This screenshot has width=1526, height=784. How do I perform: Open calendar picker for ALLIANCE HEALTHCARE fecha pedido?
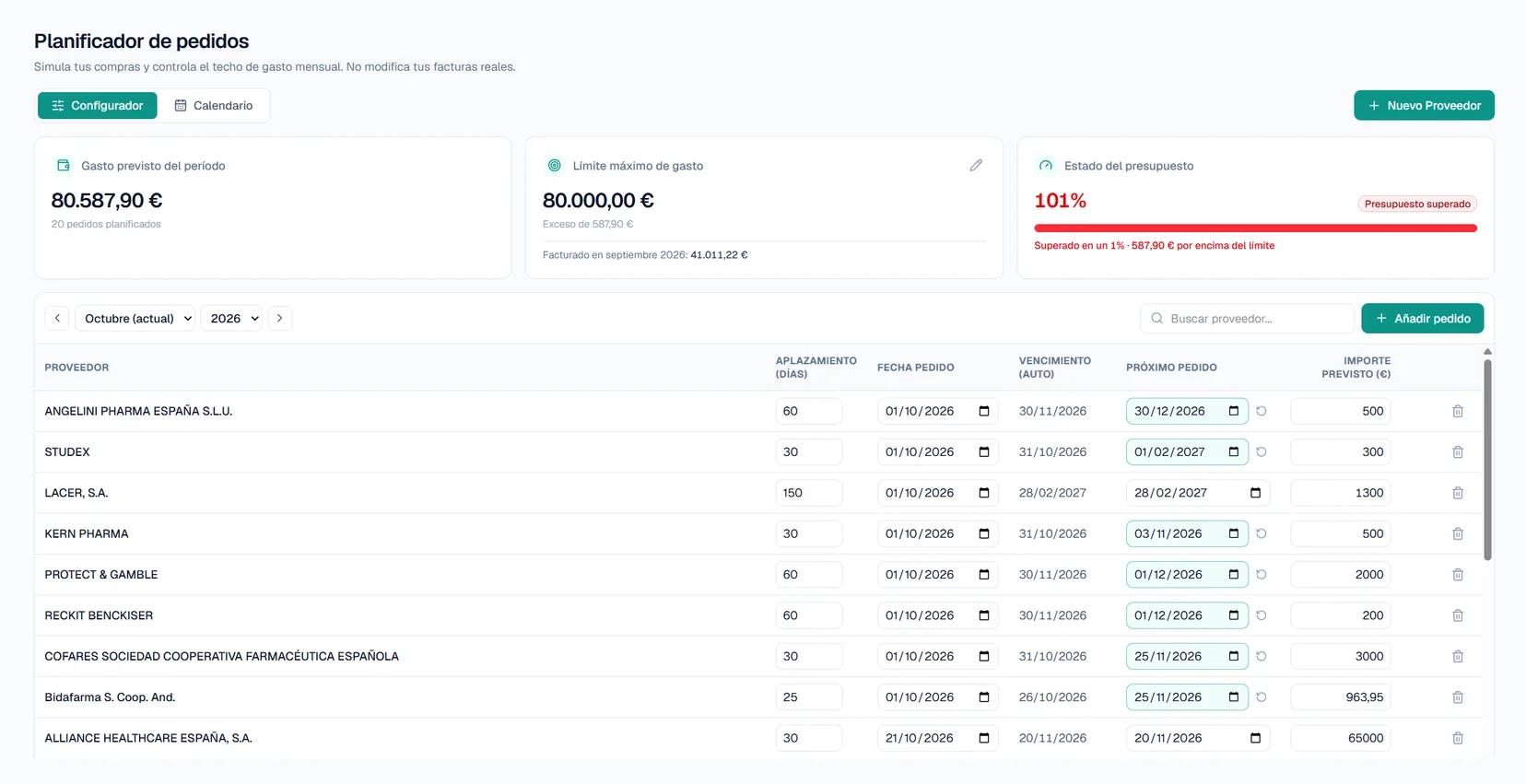coord(984,738)
